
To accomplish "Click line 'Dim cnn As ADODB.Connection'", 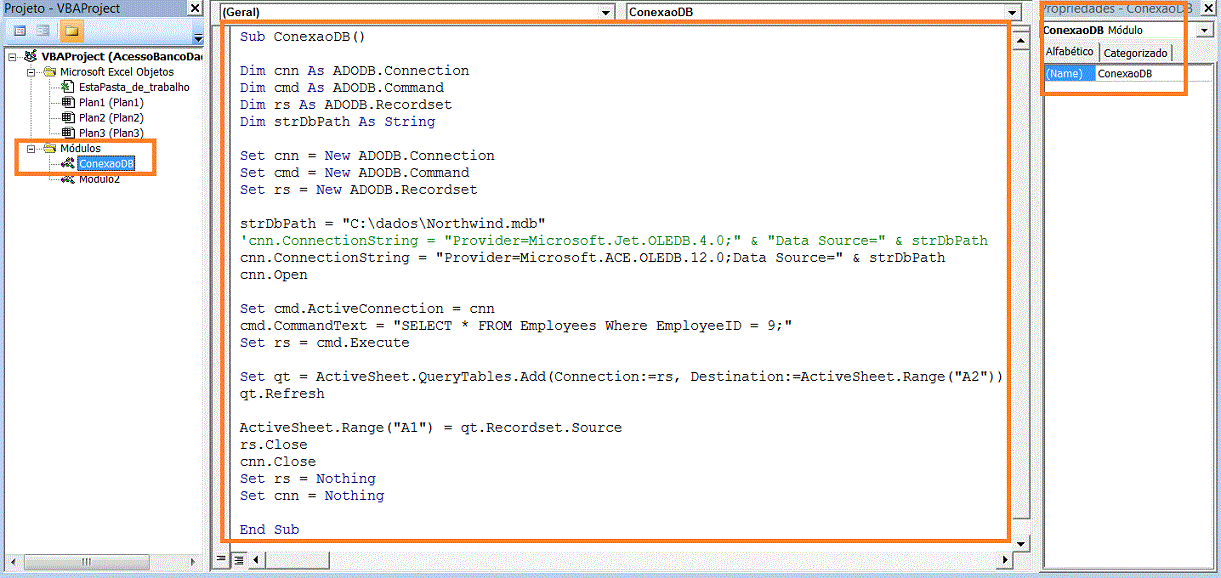I will pos(354,71).
